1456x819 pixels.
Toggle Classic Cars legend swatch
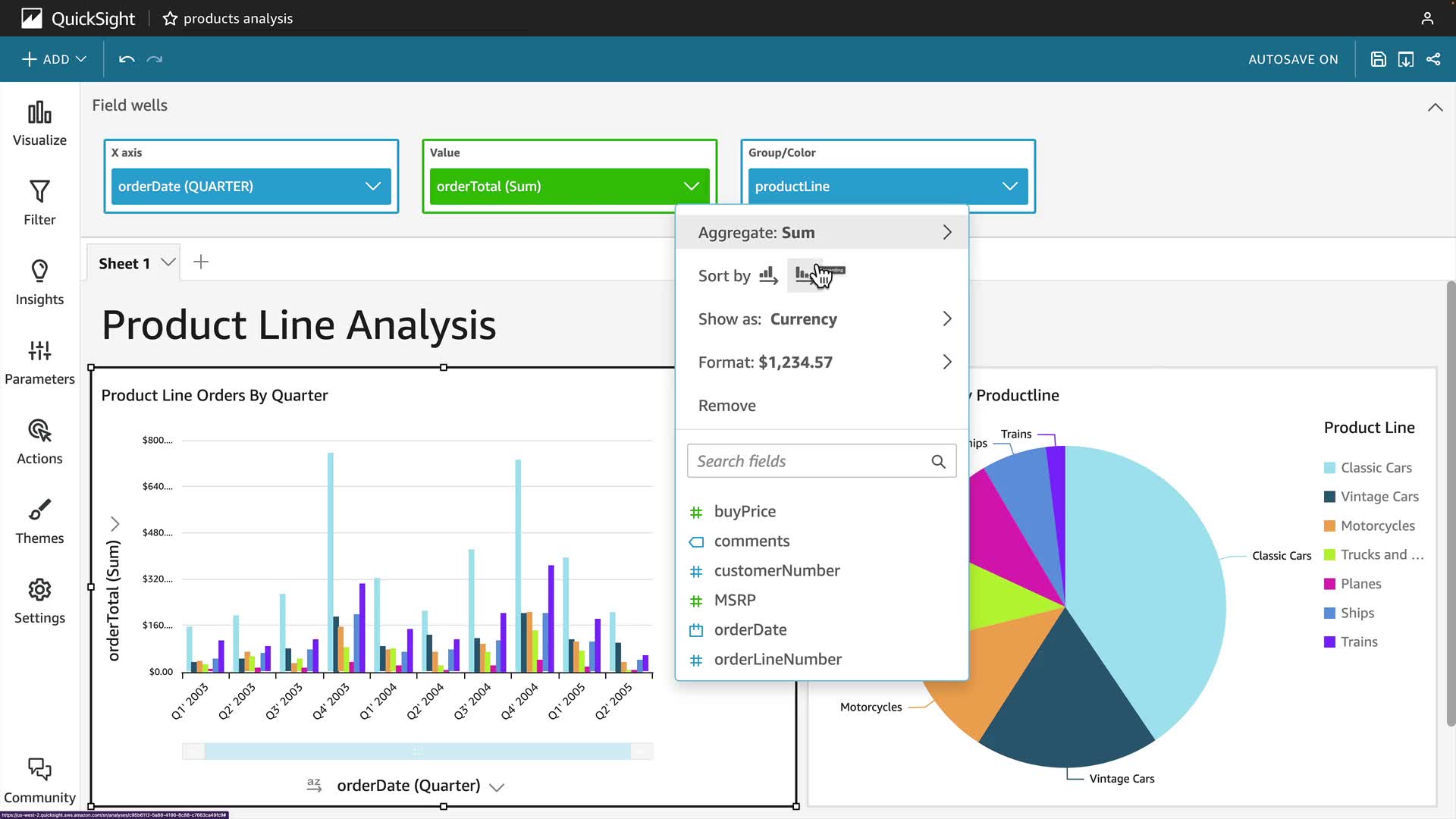coord(1329,468)
